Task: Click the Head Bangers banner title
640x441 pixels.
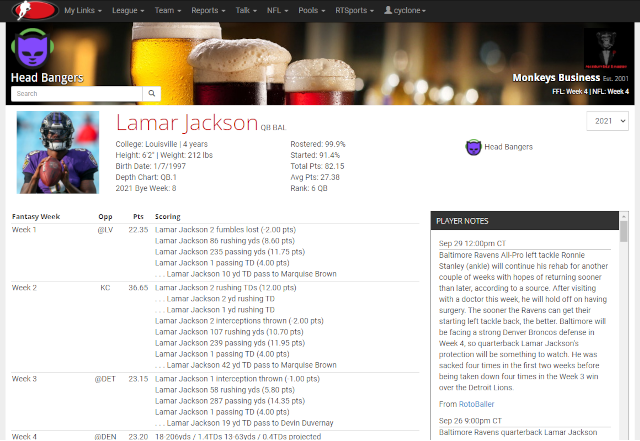Action: [x=47, y=78]
